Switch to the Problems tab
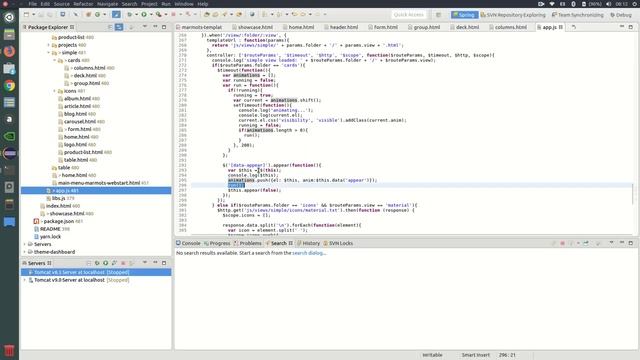This screenshot has width=640, height=360. click(x=248, y=243)
